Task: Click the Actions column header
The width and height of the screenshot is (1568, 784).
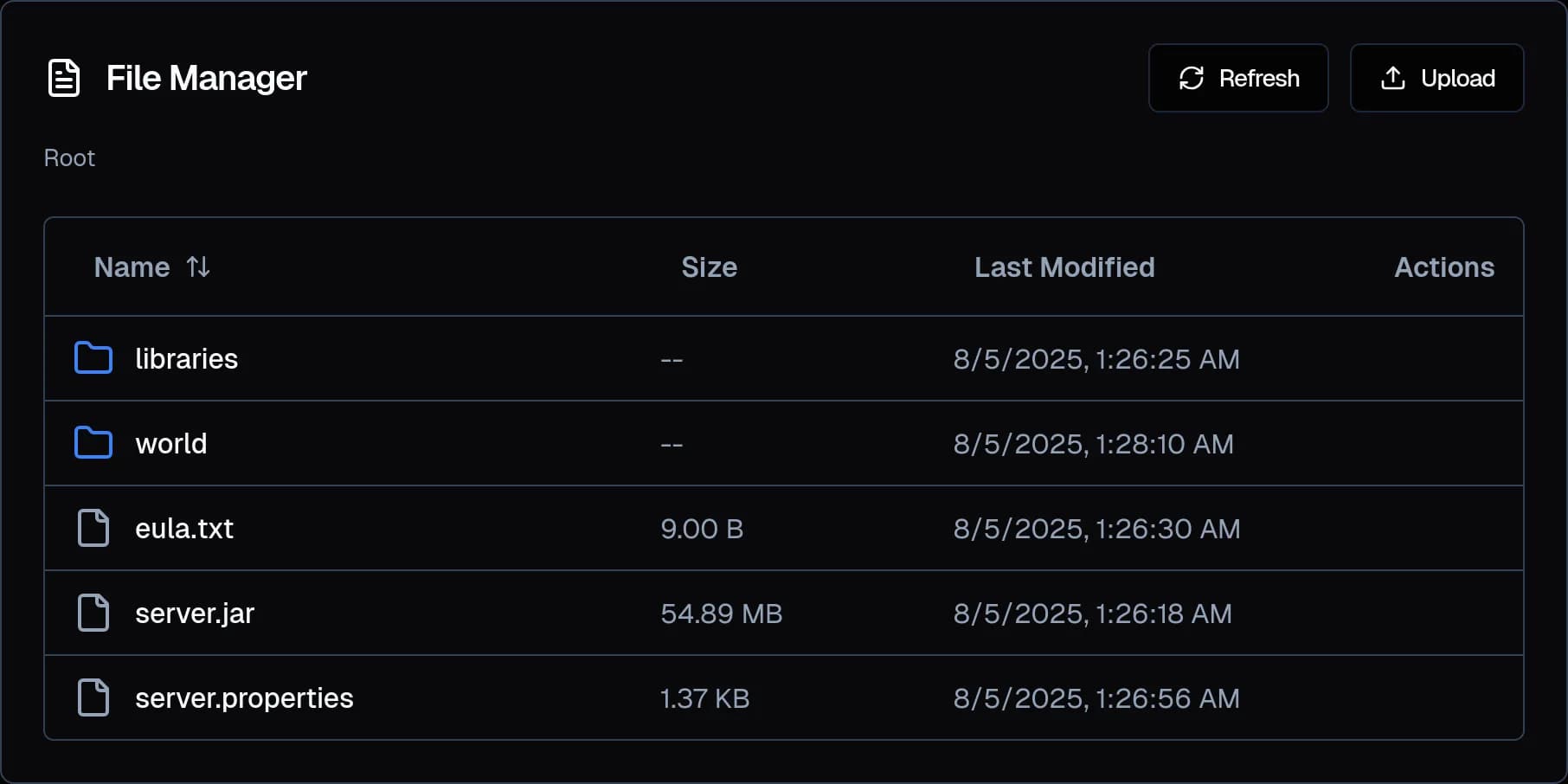Action: click(x=1443, y=267)
